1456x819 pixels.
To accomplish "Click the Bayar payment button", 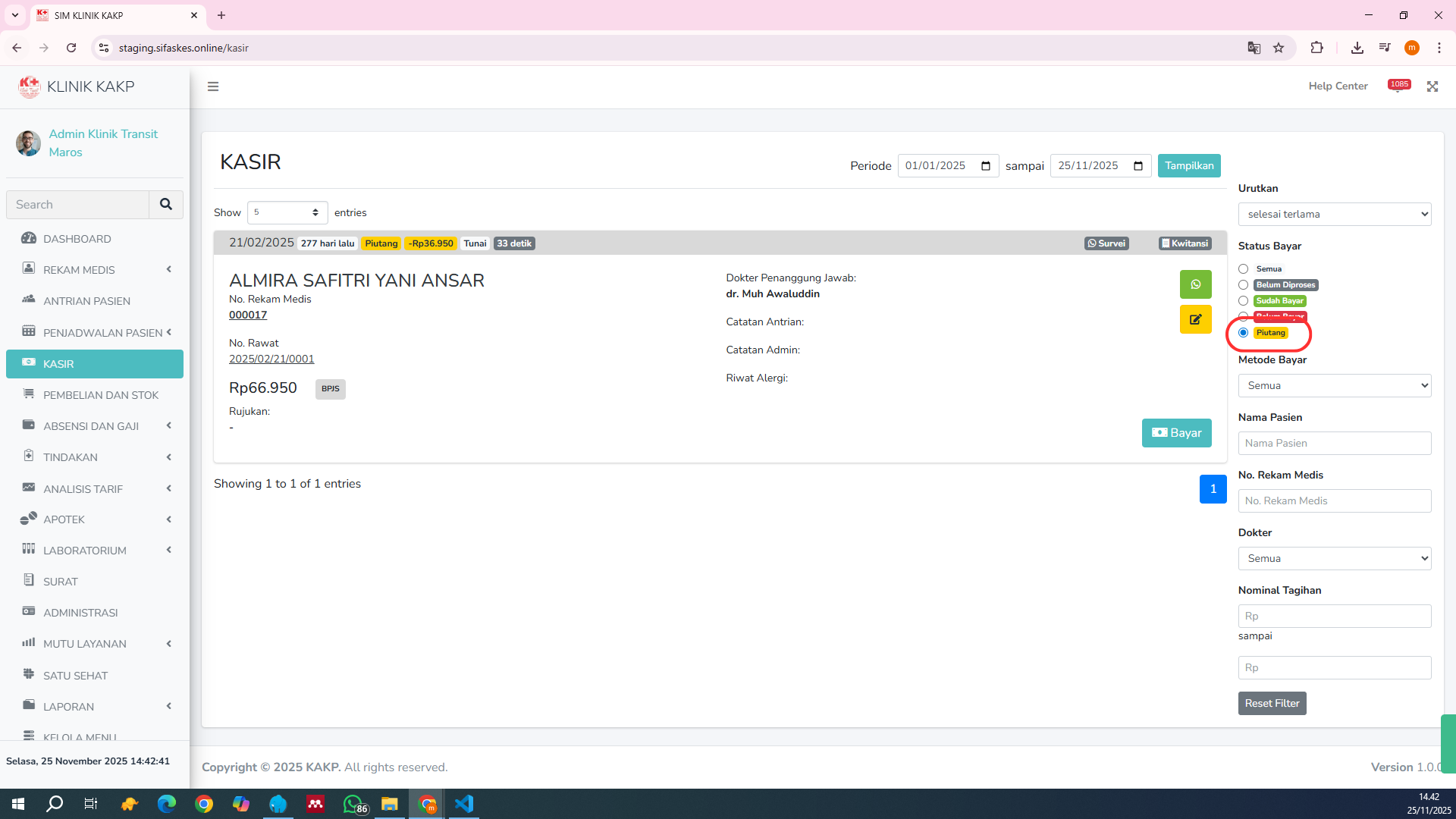I will coord(1176,433).
